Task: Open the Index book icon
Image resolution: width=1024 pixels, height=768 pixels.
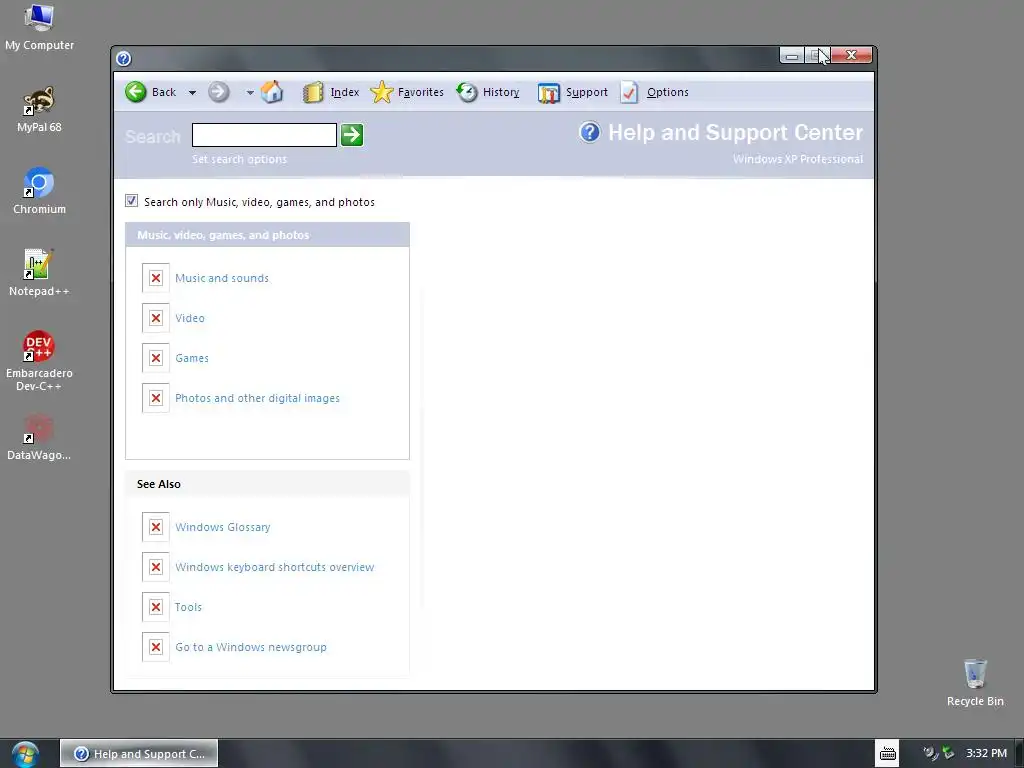Action: click(x=313, y=92)
